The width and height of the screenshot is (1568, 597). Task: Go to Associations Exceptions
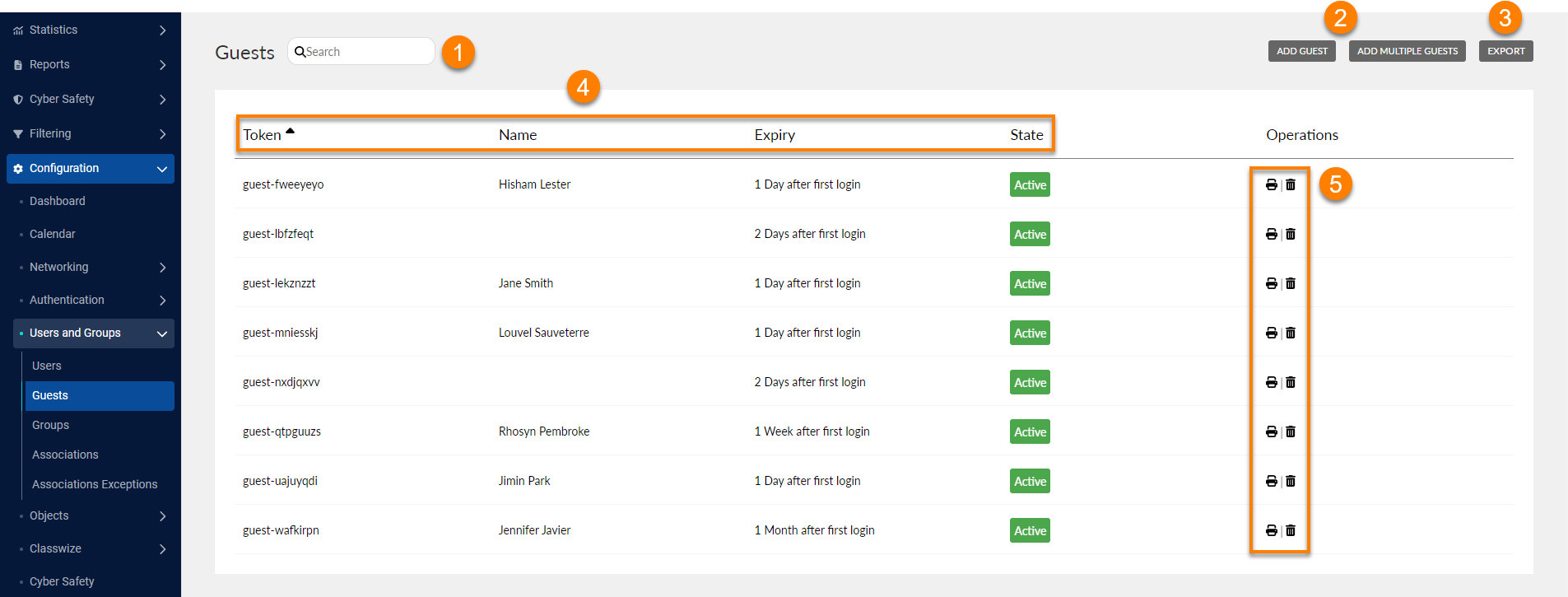click(x=95, y=484)
